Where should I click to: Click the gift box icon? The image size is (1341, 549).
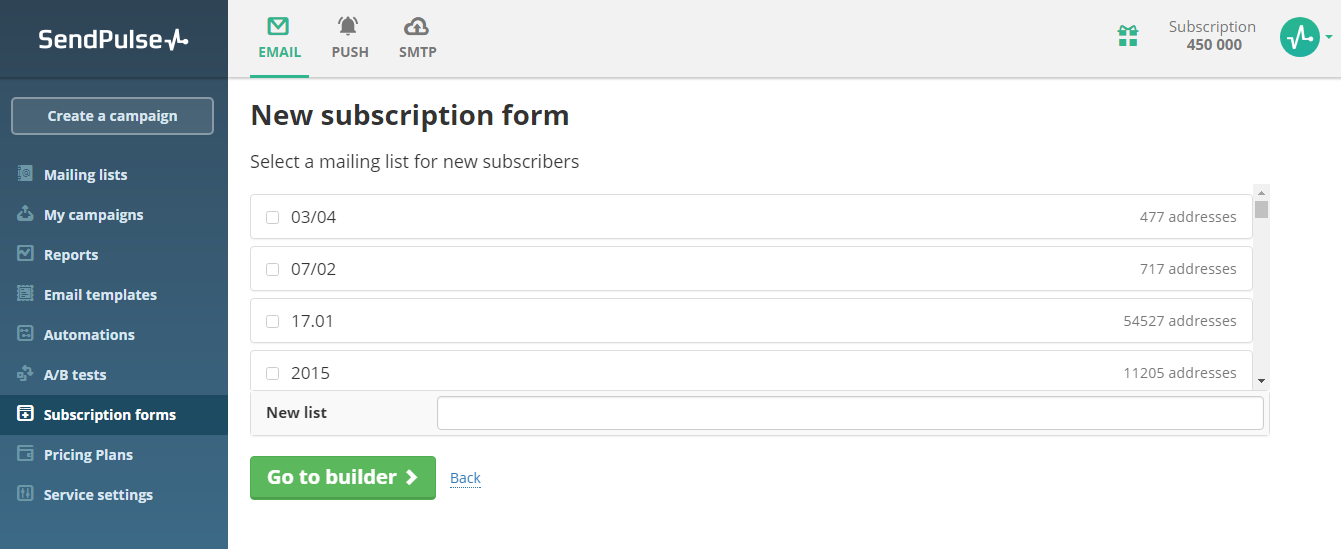click(1127, 37)
